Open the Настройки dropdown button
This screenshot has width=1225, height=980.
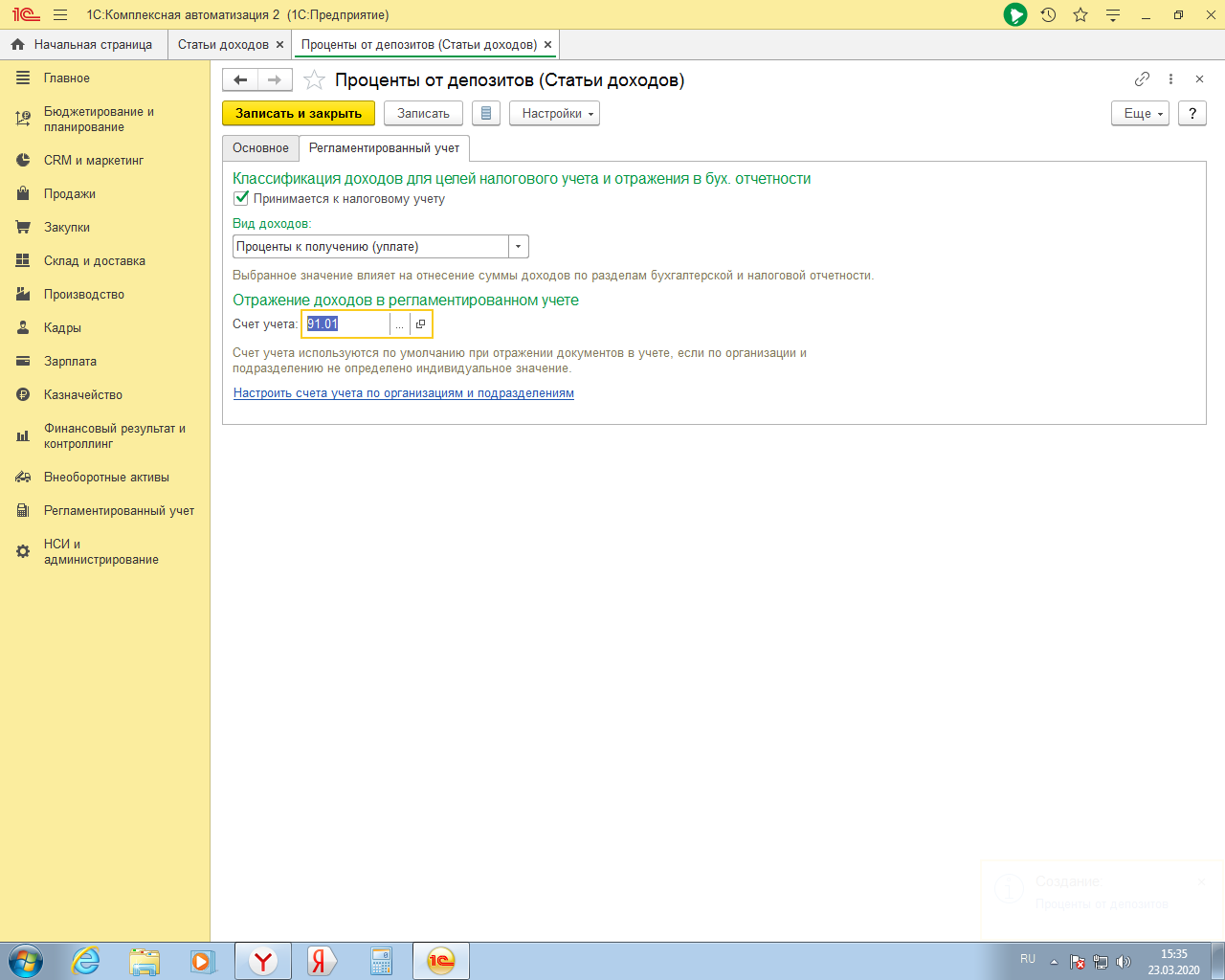pos(554,113)
